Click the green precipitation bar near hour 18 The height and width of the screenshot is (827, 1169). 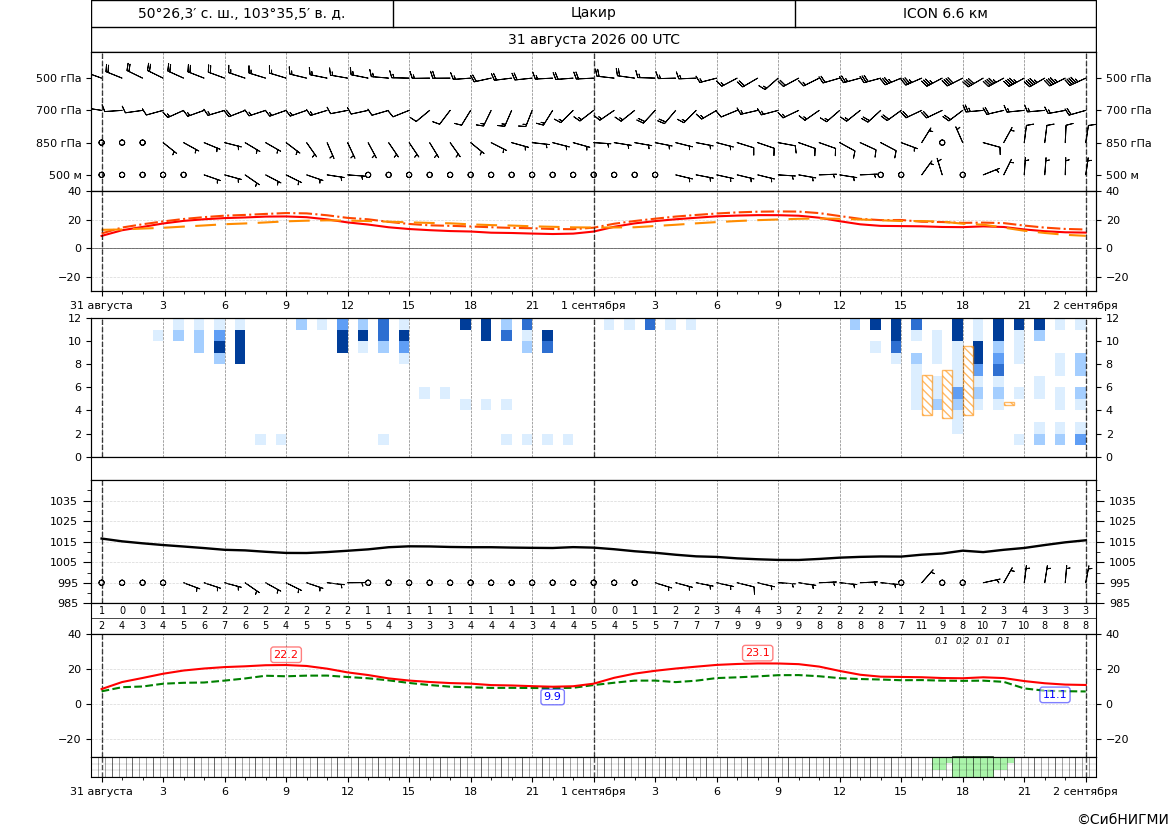point(973,767)
